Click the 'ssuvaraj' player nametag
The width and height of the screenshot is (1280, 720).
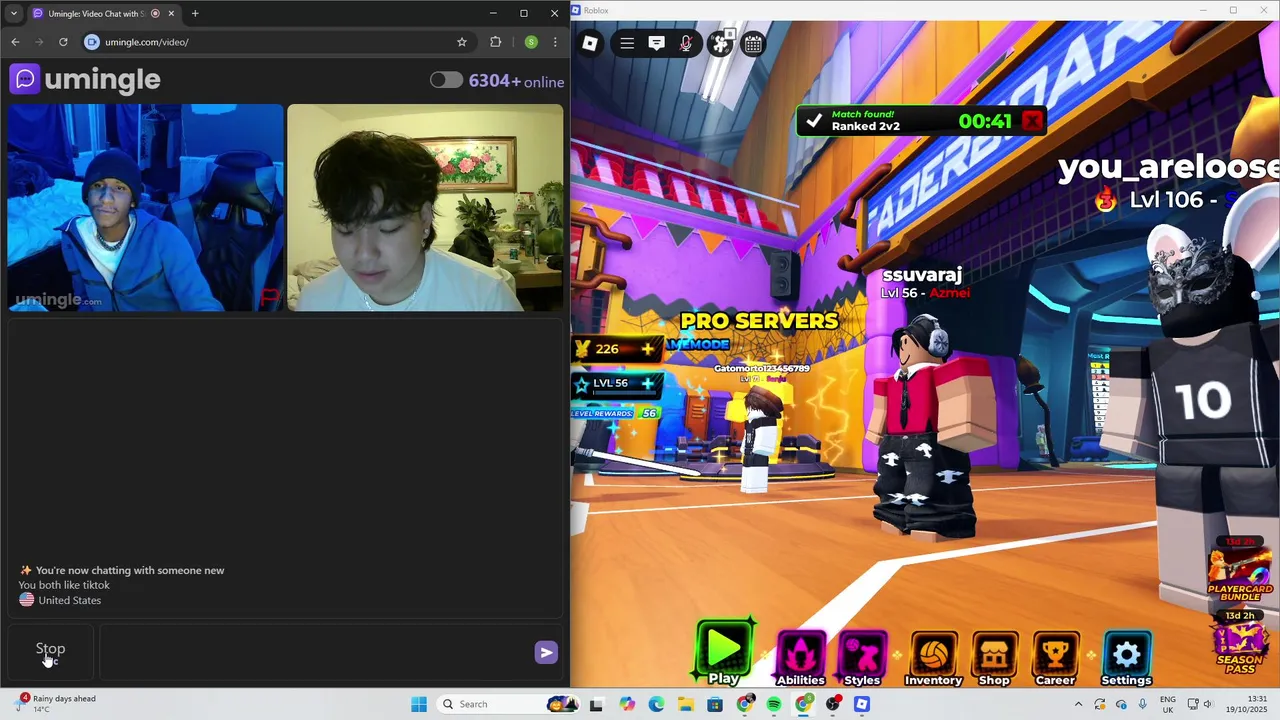click(x=922, y=275)
